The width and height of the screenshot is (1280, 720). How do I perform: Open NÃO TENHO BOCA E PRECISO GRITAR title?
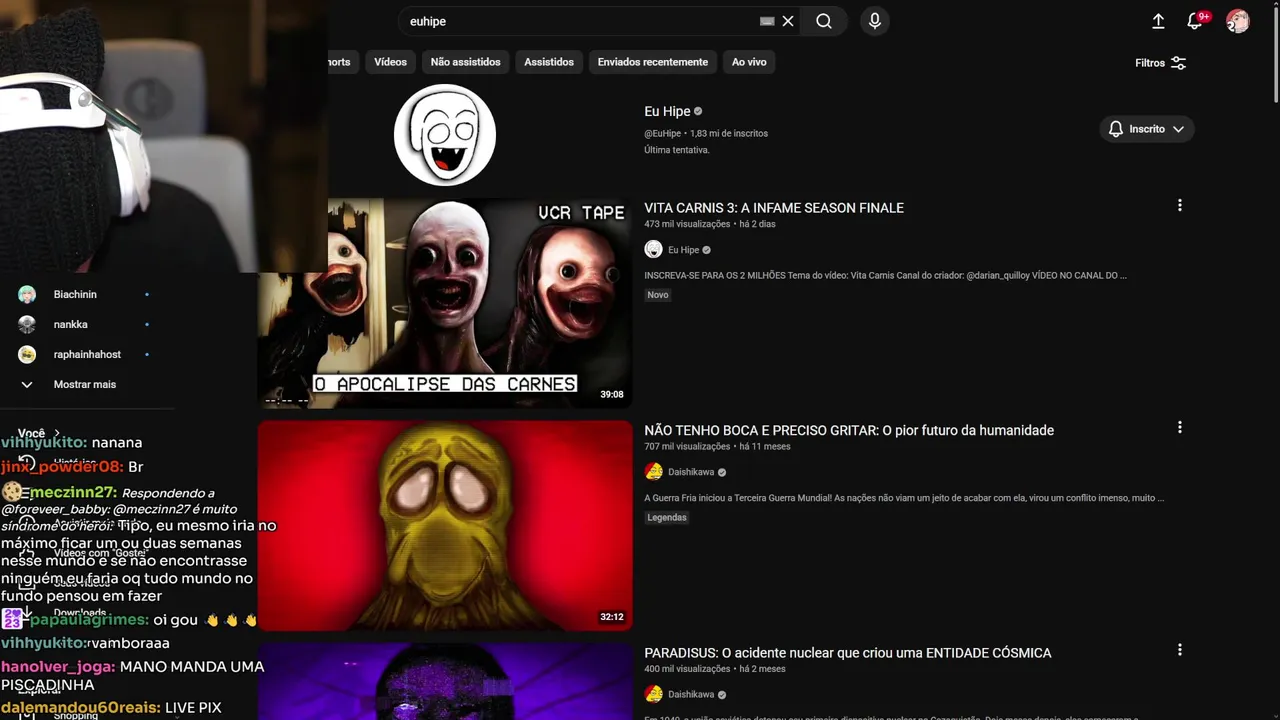tap(849, 430)
